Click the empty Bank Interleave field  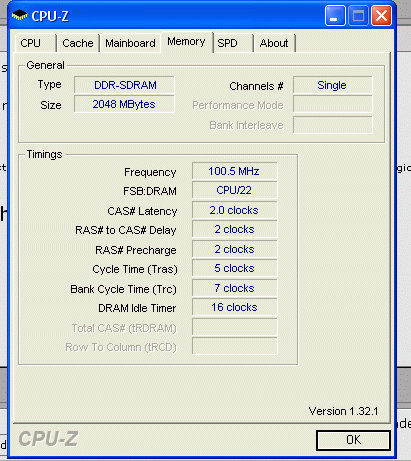pos(332,125)
